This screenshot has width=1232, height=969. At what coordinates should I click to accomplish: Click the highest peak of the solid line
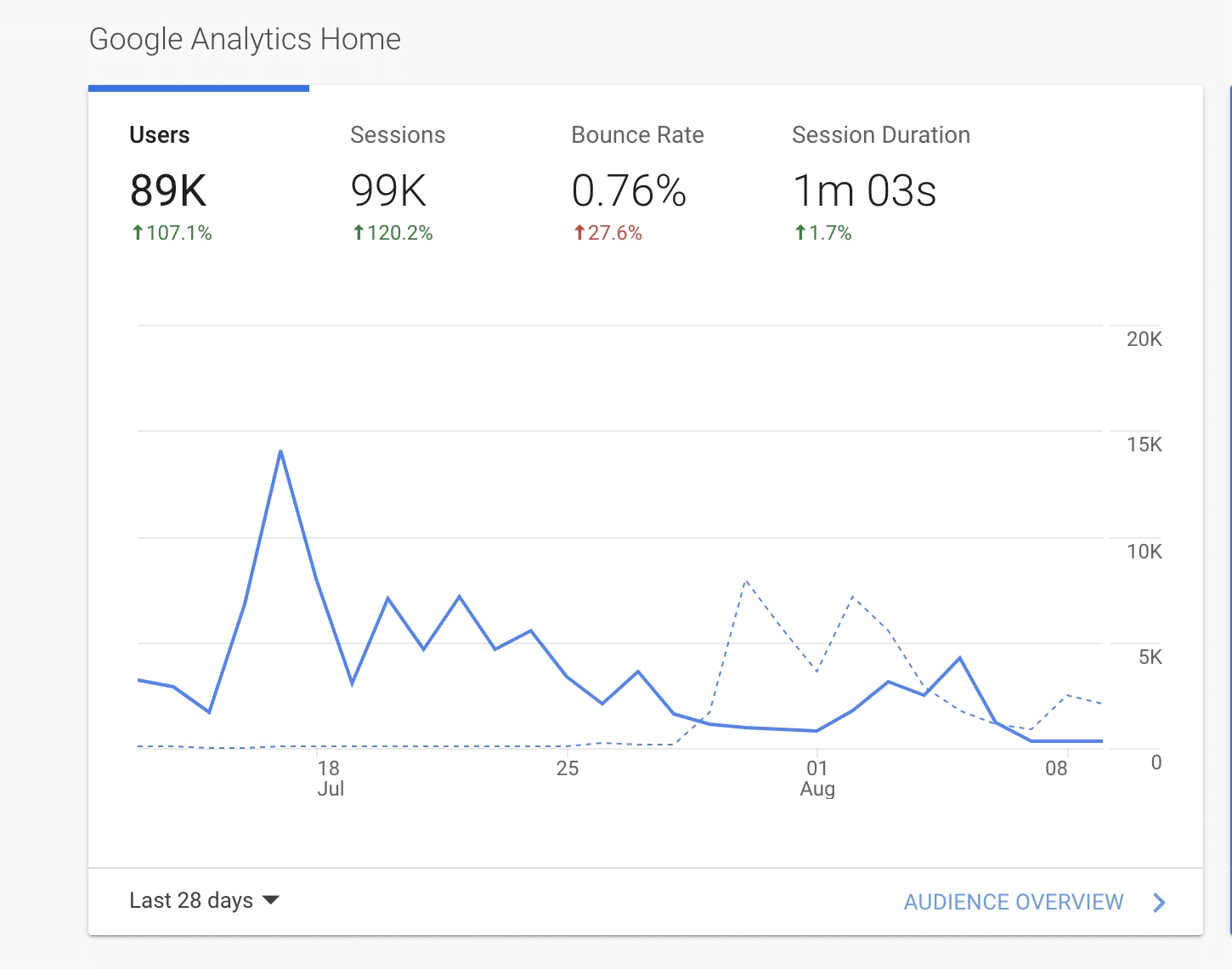click(280, 451)
